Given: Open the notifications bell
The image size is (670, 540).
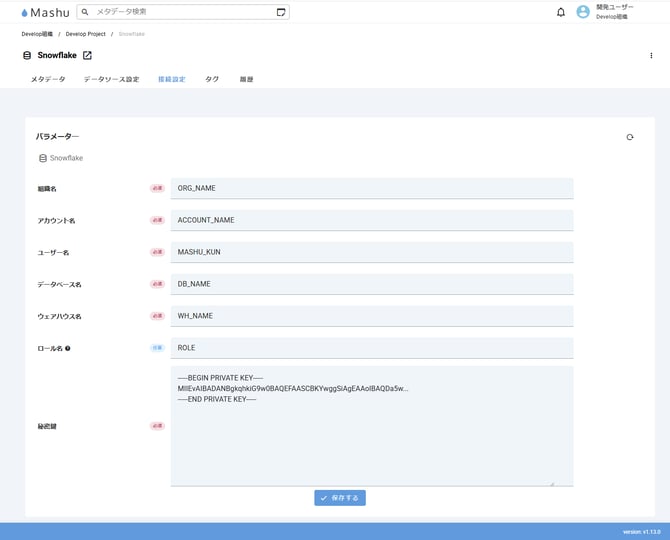Looking at the screenshot, I should [x=561, y=12].
